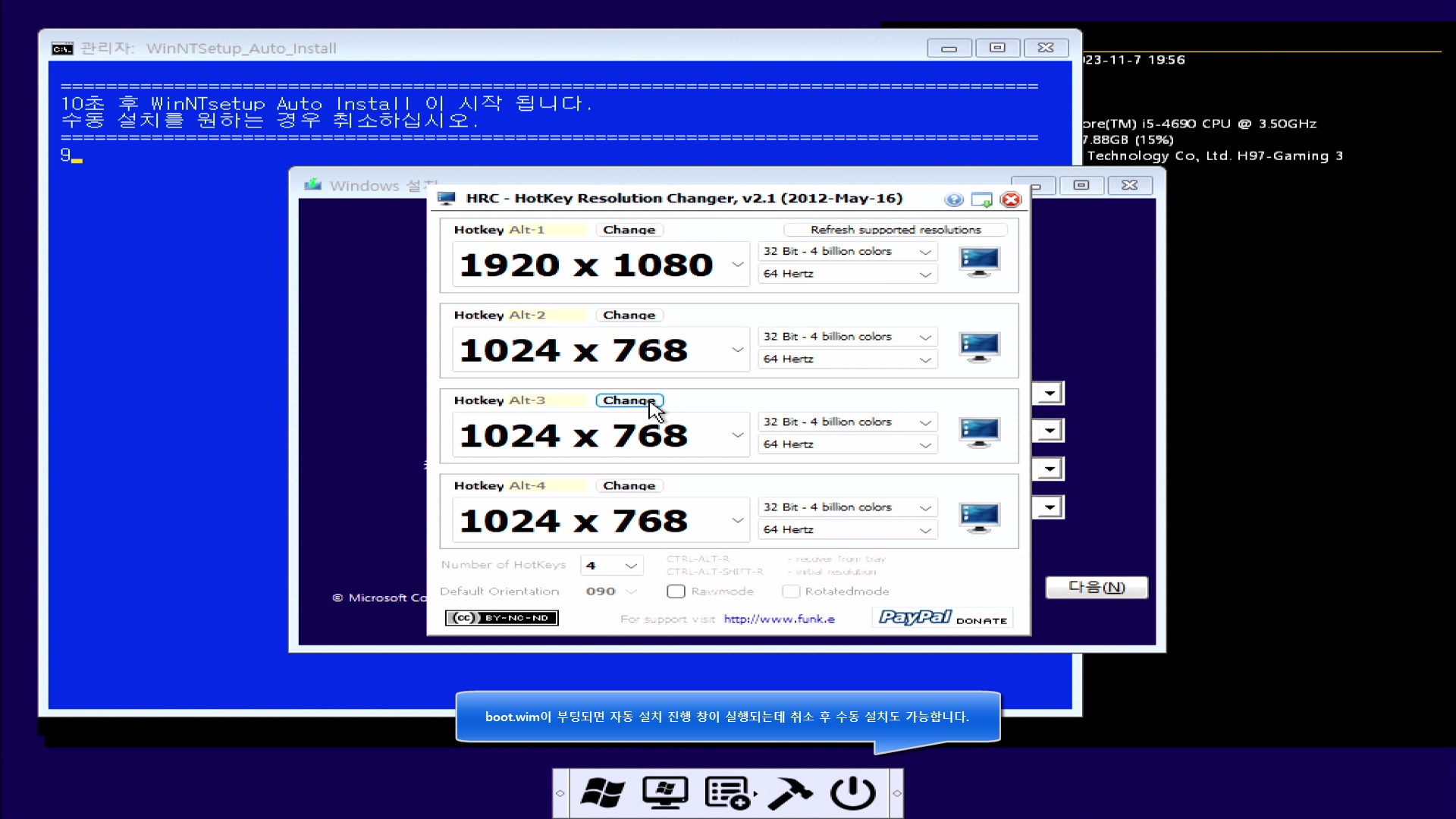Minimize HRC to tray icon
1456x819 pixels.
(x=982, y=199)
